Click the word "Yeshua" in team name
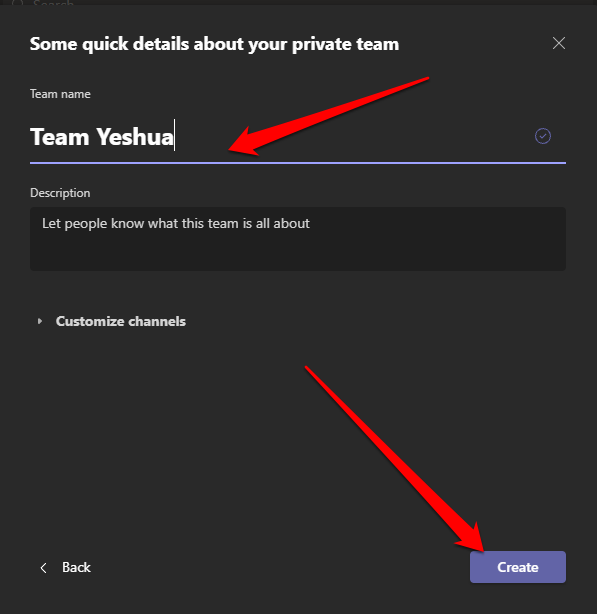 [x=135, y=137]
